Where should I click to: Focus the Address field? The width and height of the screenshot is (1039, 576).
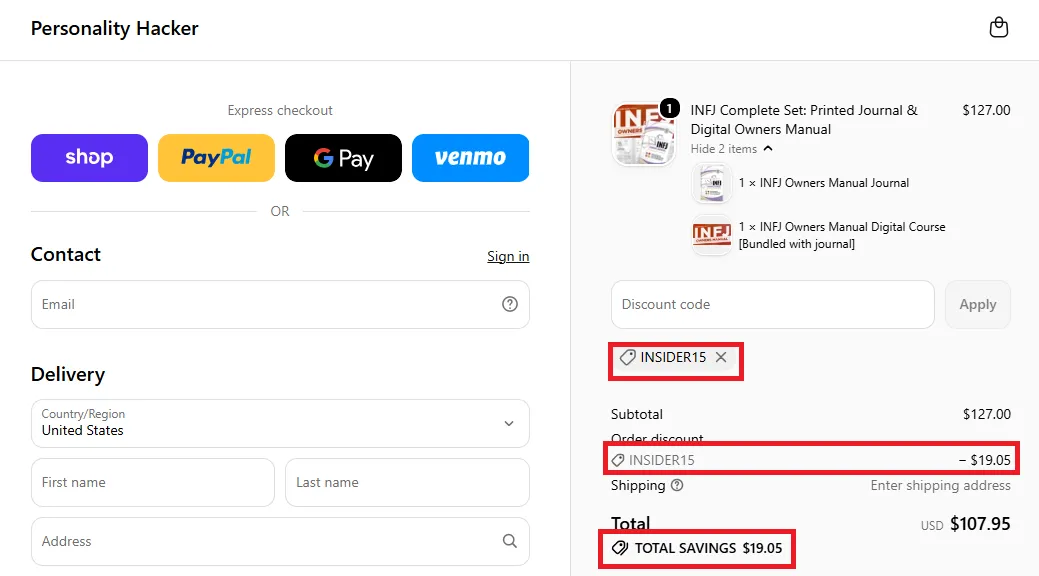(280, 542)
